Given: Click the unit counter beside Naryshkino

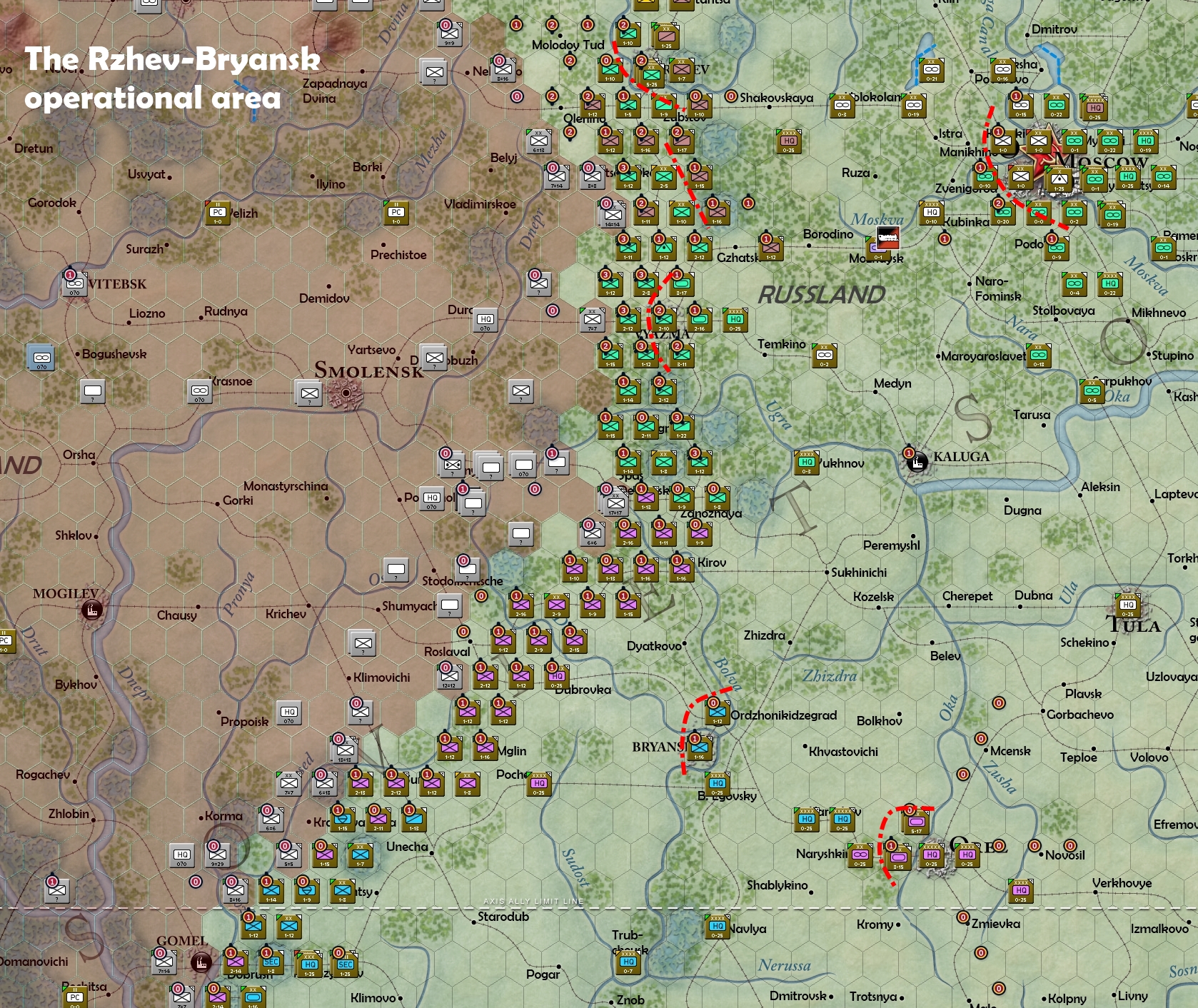Looking at the screenshot, I should [x=860, y=855].
